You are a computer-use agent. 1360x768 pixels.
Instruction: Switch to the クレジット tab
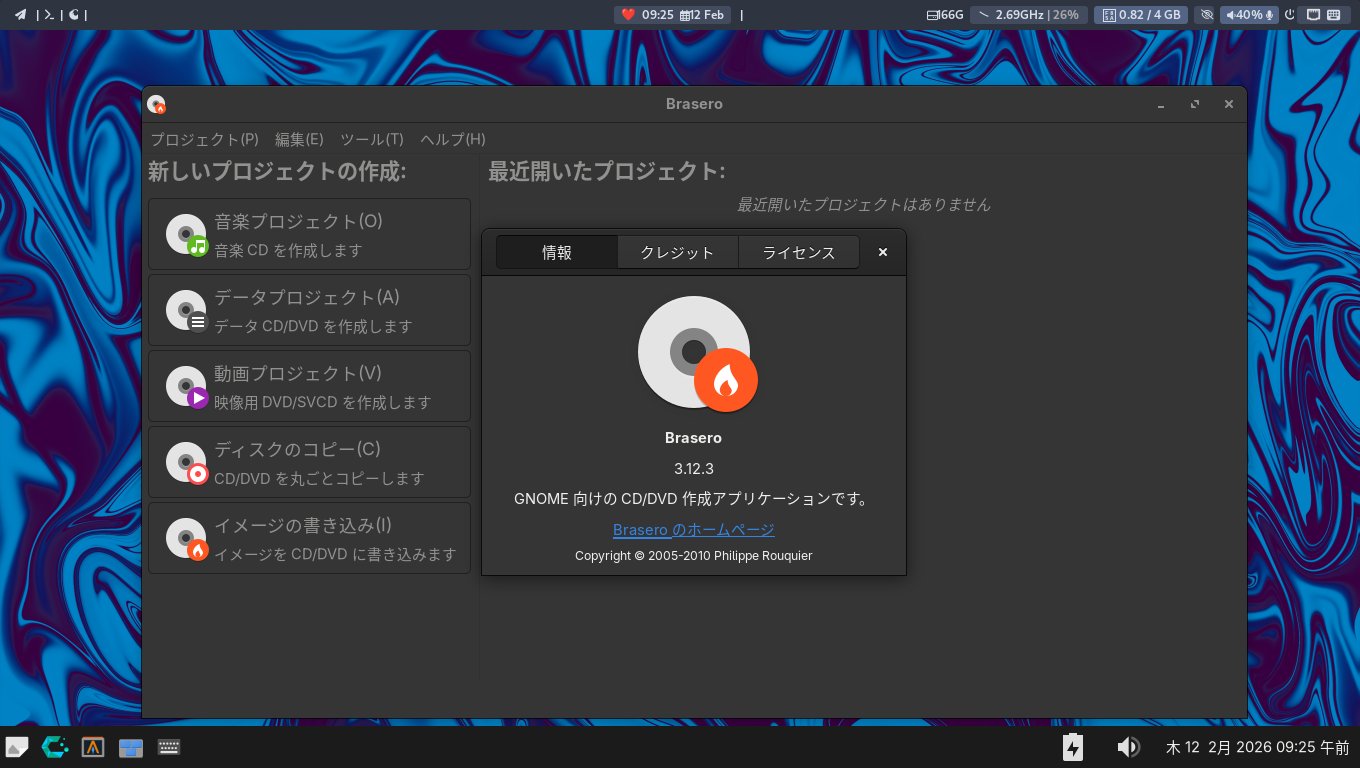[x=678, y=253]
